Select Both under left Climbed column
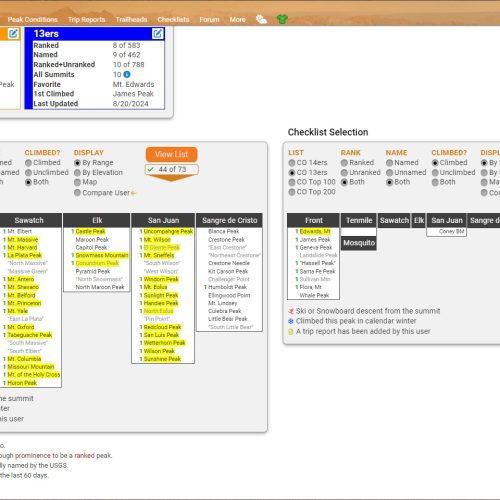The image size is (500, 500). click(28, 182)
